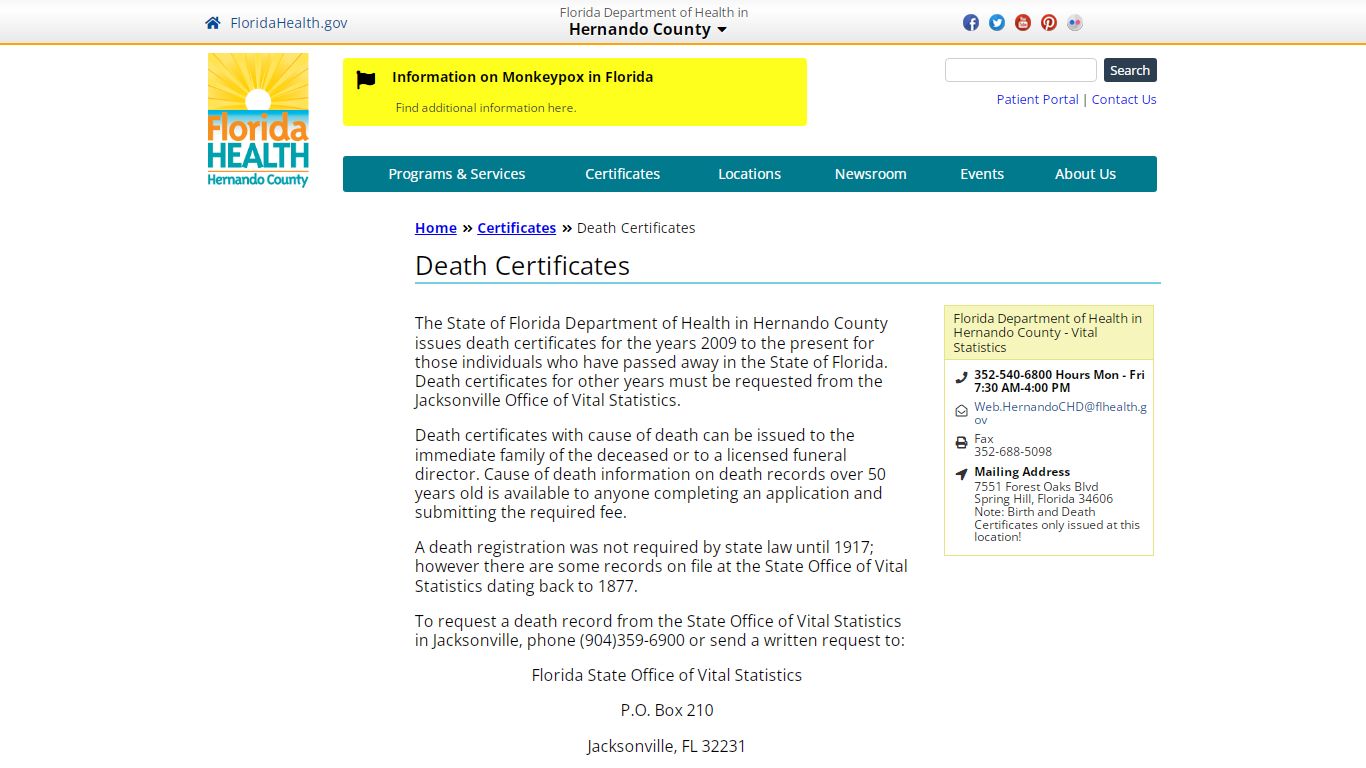Open the Facebook social icon
The height and width of the screenshot is (768, 1366).
coord(971,23)
